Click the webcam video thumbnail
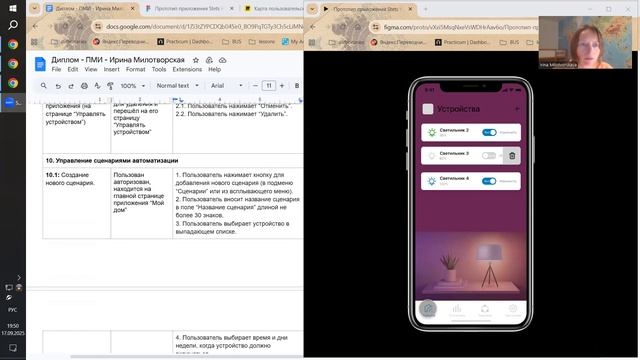 coord(585,42)
